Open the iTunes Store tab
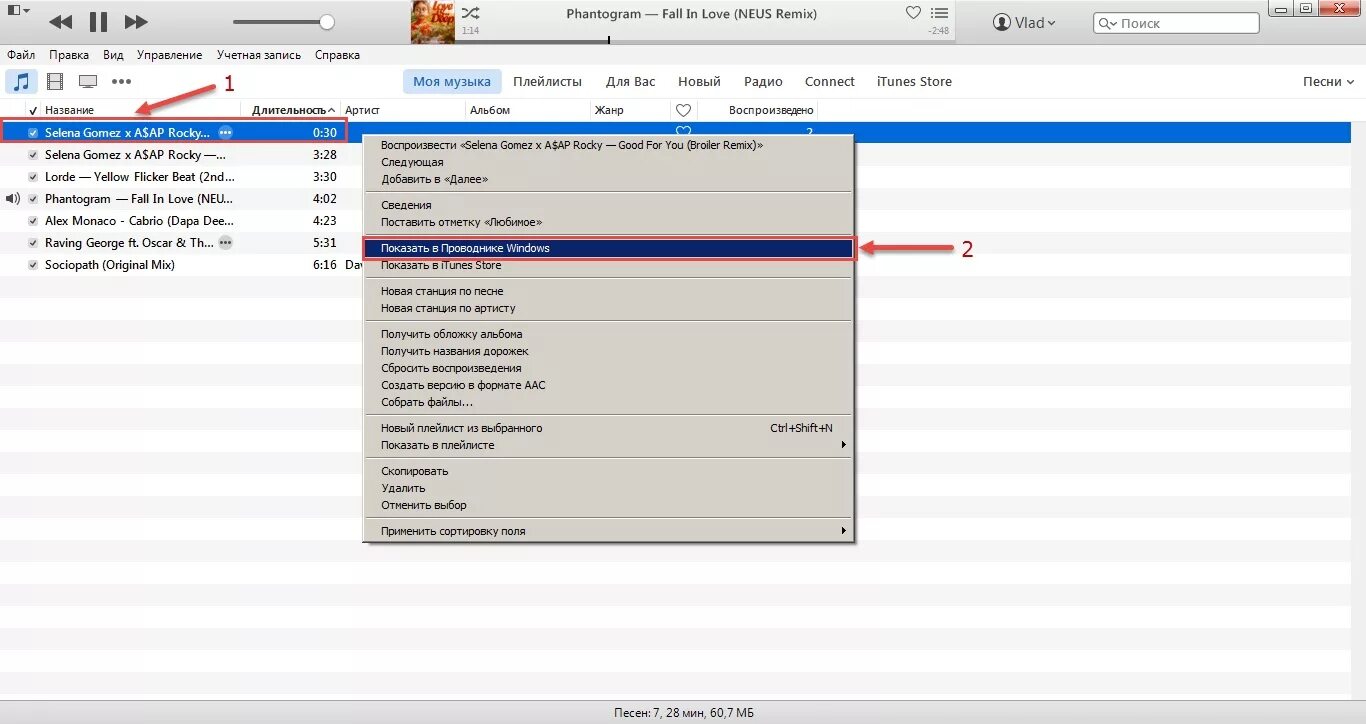This screenshot has width=1366, height=724. click(x=914, y=82)
